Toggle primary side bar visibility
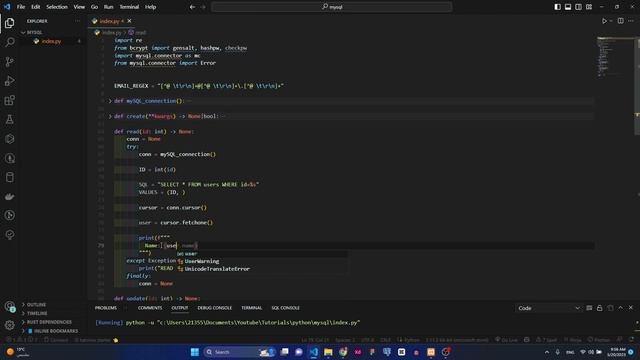The width and height of the screenshot is (640, 360). click(558, 7)
